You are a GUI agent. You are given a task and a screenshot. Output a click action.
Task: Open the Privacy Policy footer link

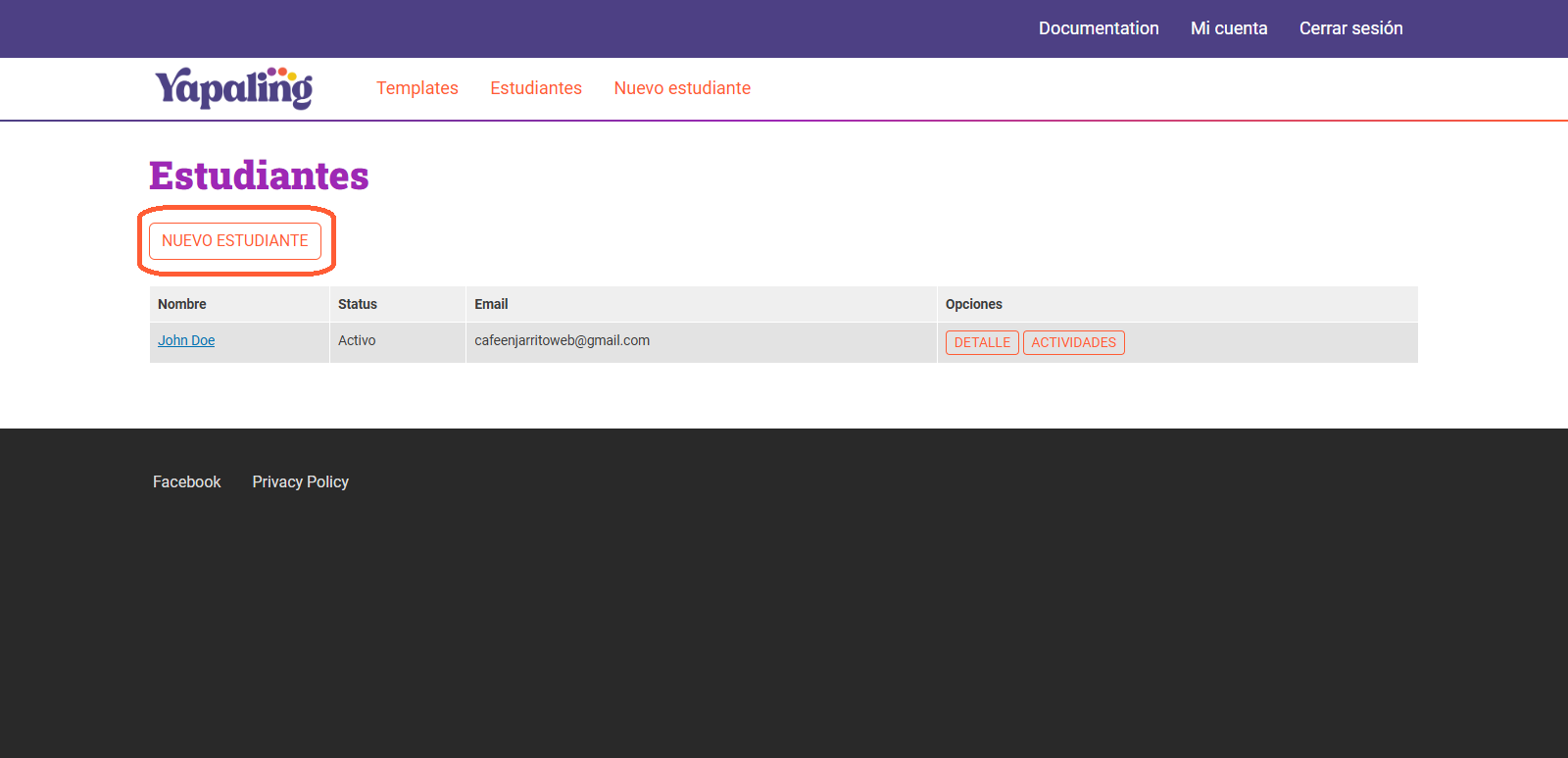click(300, 481)
